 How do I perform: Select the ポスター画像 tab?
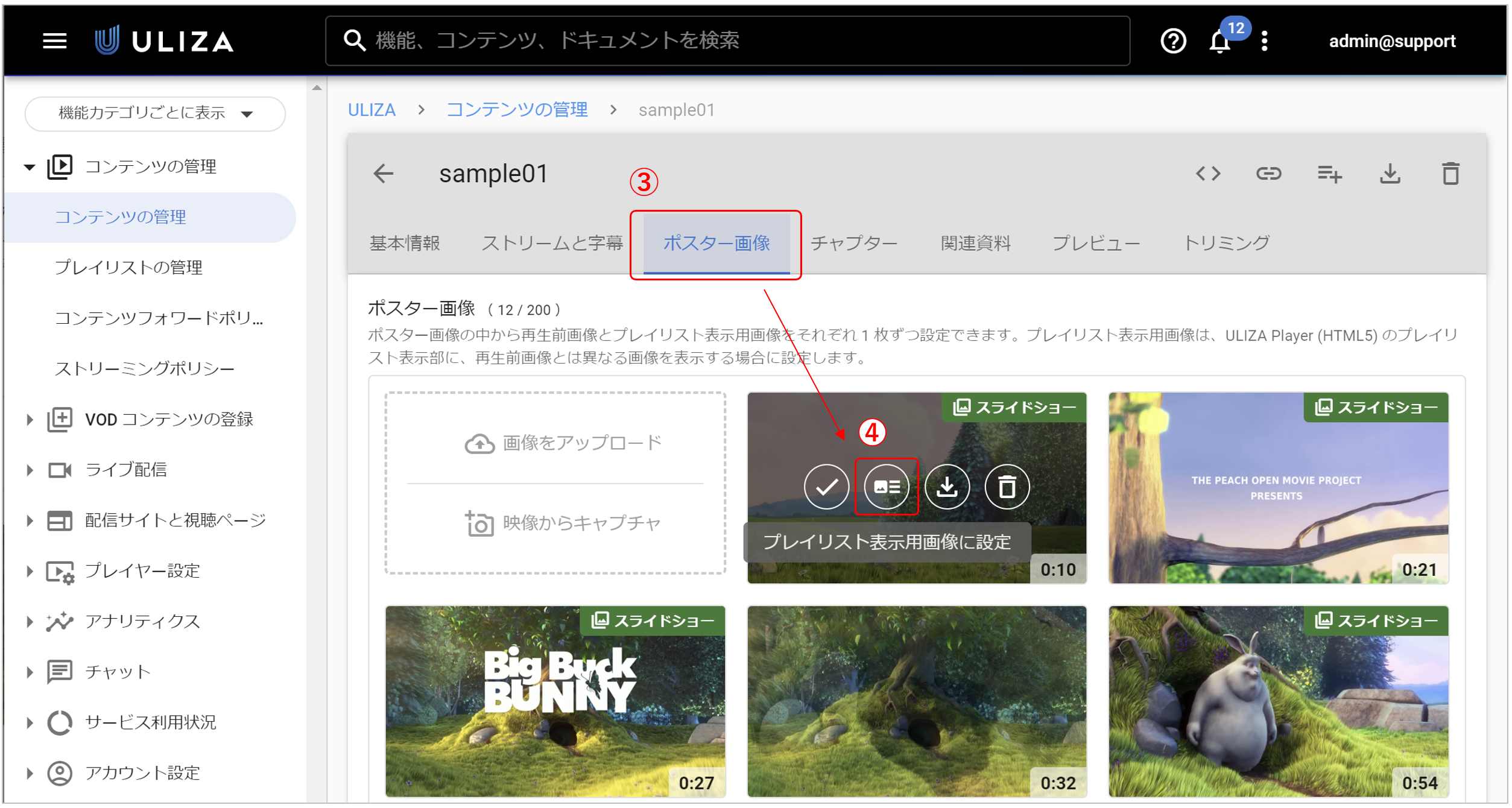coord(716,243)
